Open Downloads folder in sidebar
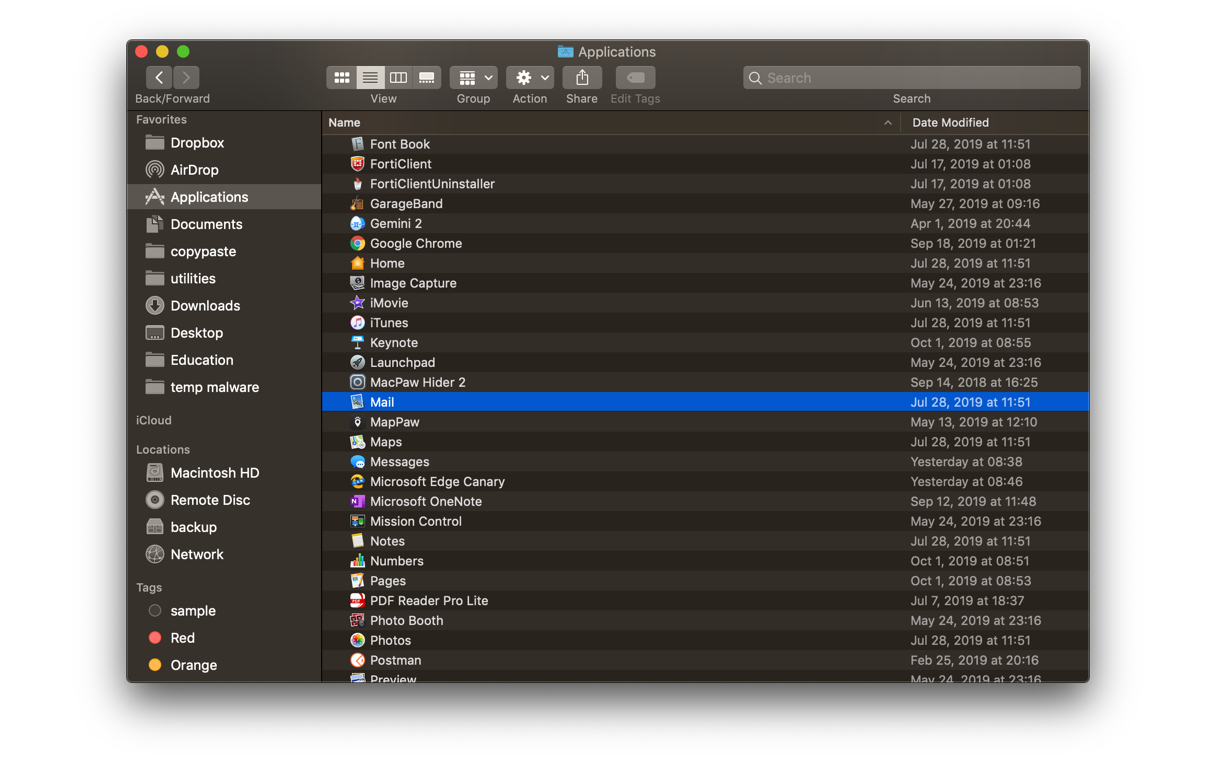This screenshot has height=760, width=1216. click(204, 306)
